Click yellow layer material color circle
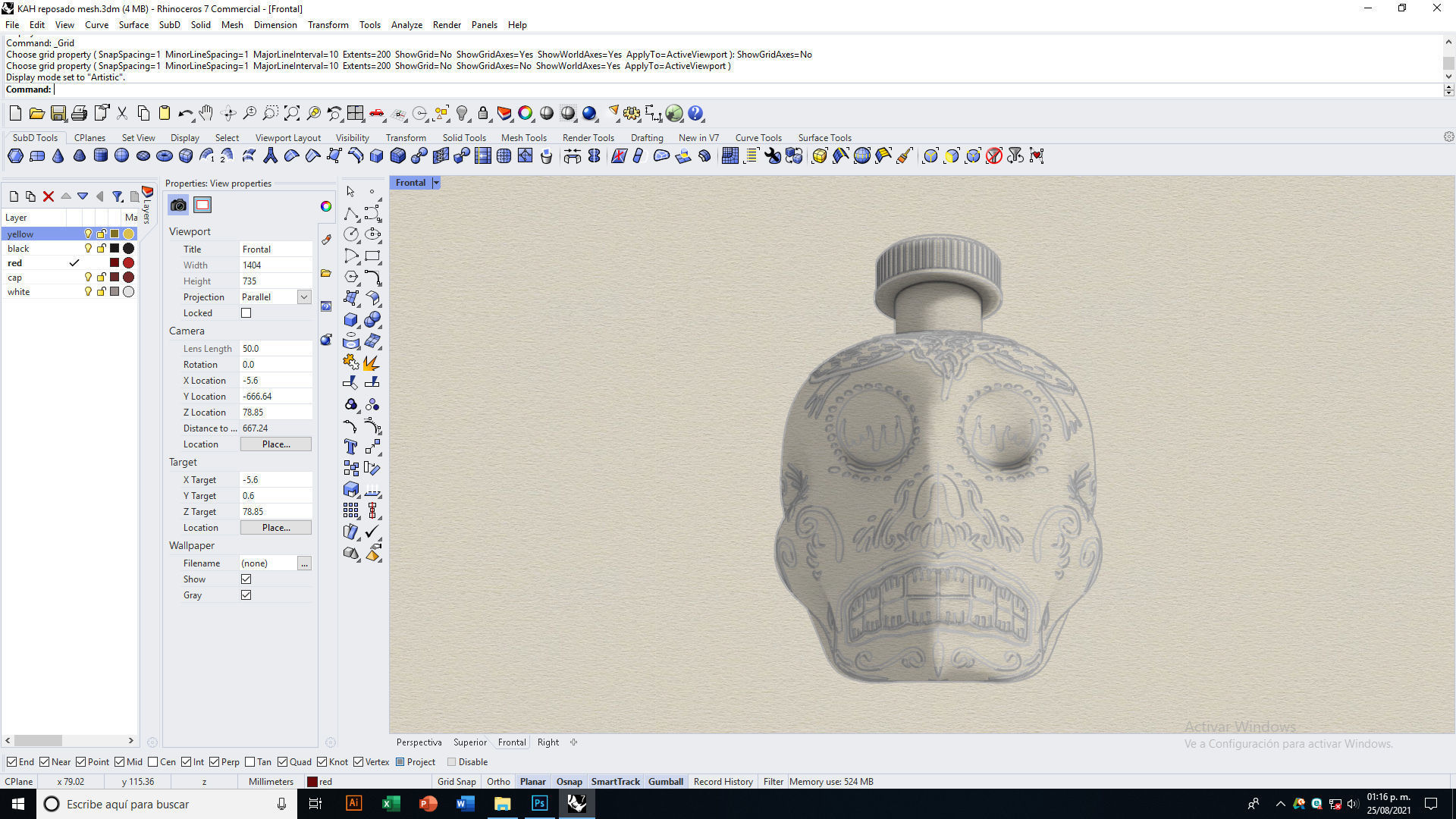1456x819 pixels. coord(129,234)
